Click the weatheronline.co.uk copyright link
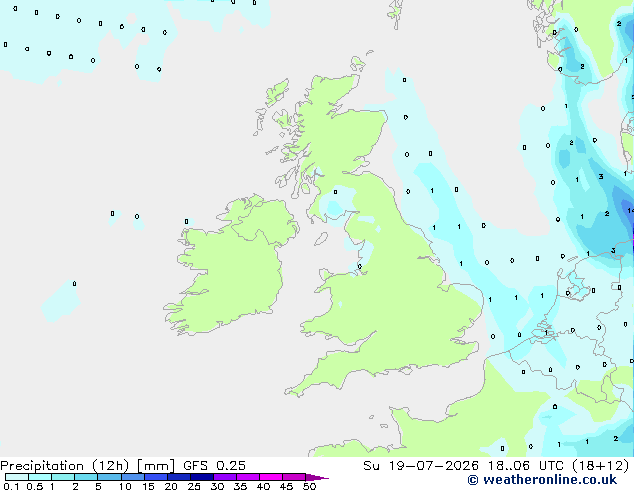The width and height of the screenshot is (634, 490). point(542,480)
